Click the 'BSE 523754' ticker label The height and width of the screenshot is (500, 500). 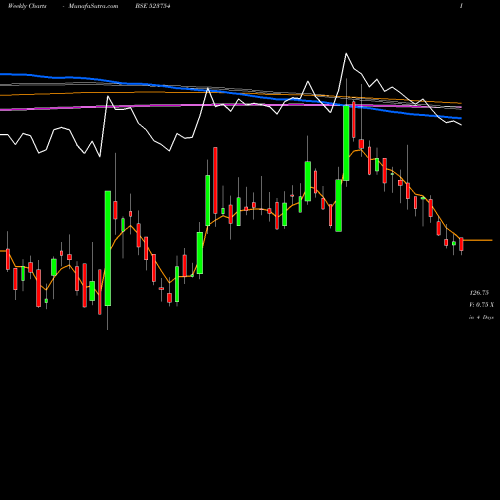click(x=153, y=6)
